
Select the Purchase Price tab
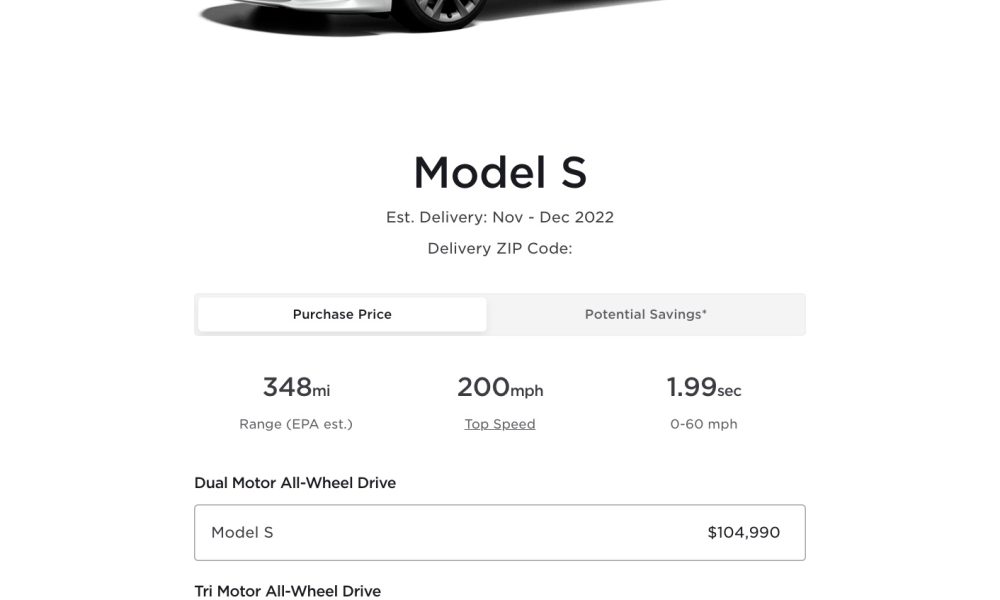[x=342, y=314]
